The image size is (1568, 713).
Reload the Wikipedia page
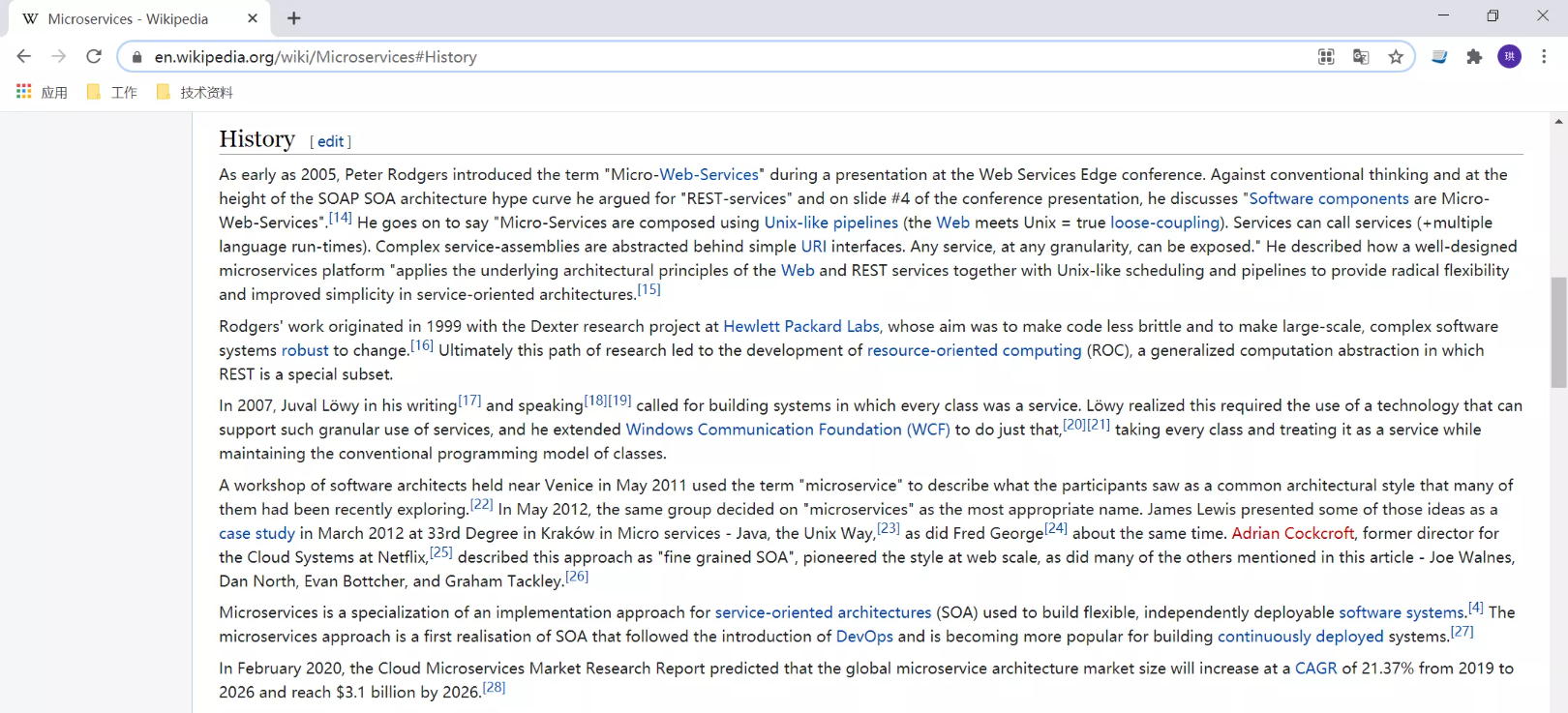[94, 57]
